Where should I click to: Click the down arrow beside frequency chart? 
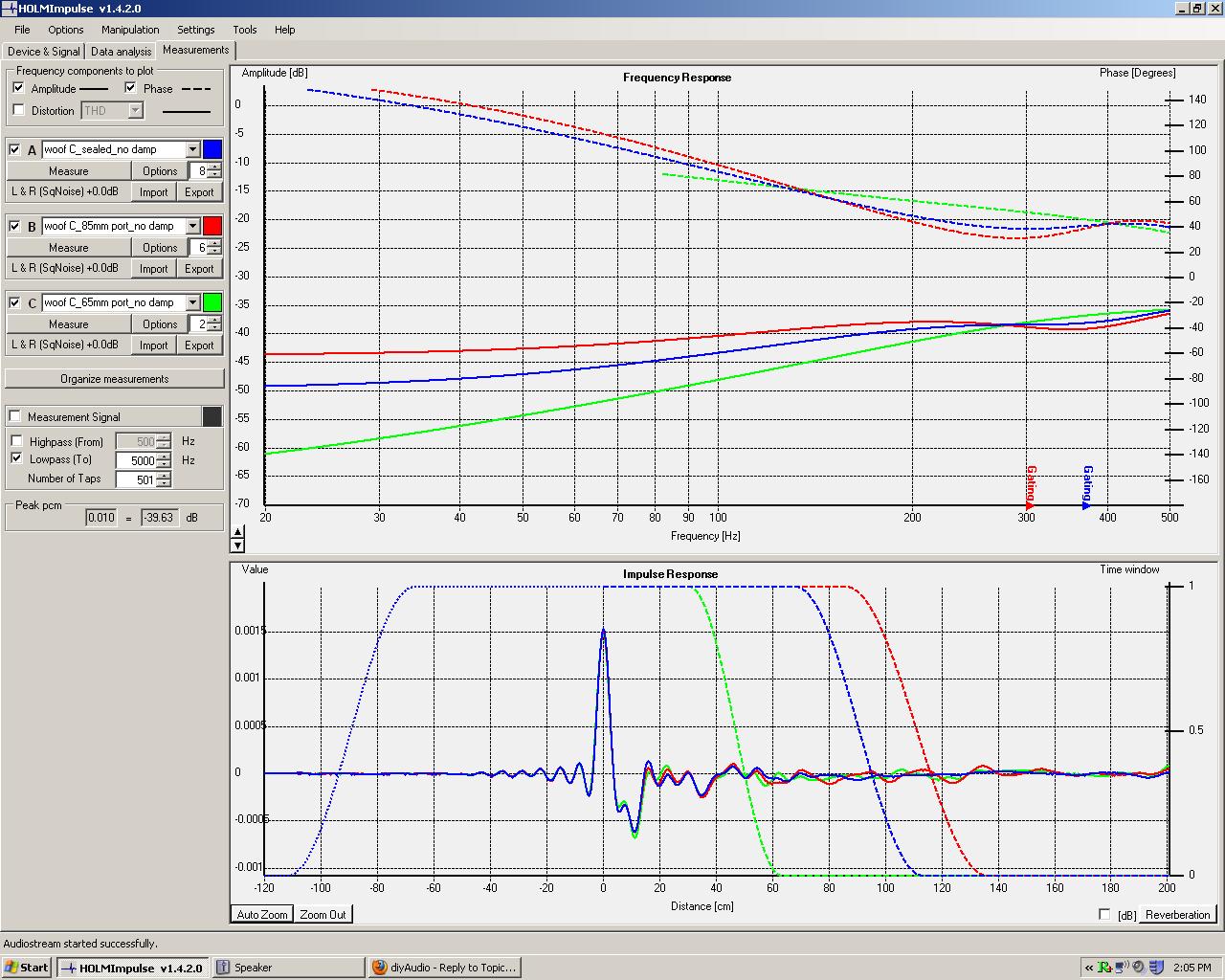click(x=238, y=546)
